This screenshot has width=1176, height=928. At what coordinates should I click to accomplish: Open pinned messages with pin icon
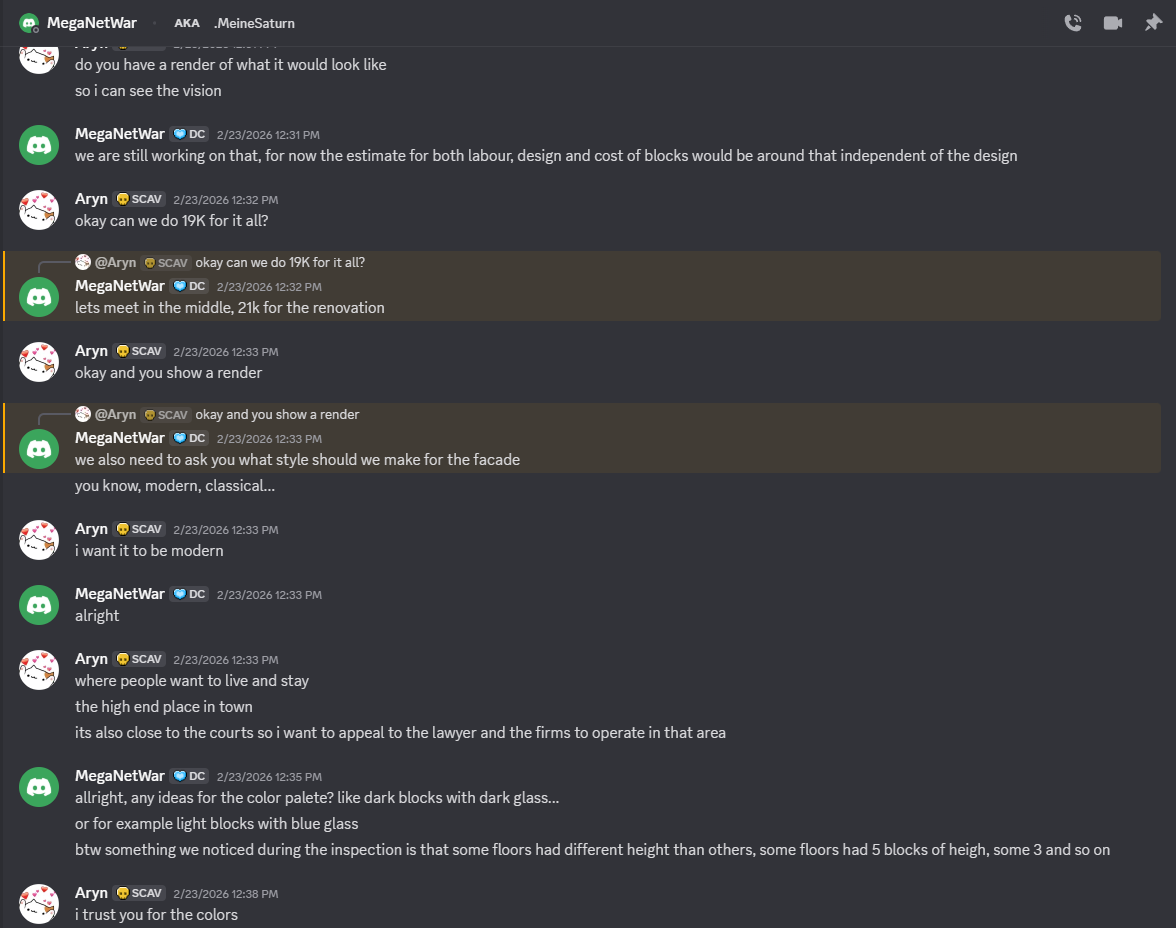1153,23
